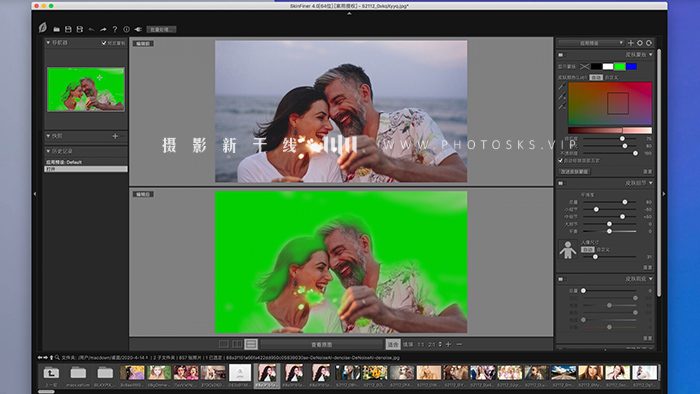700x394 pixels.
Task: Click the SkinFiner leaf logo icon
Action: tap(43, 28)
